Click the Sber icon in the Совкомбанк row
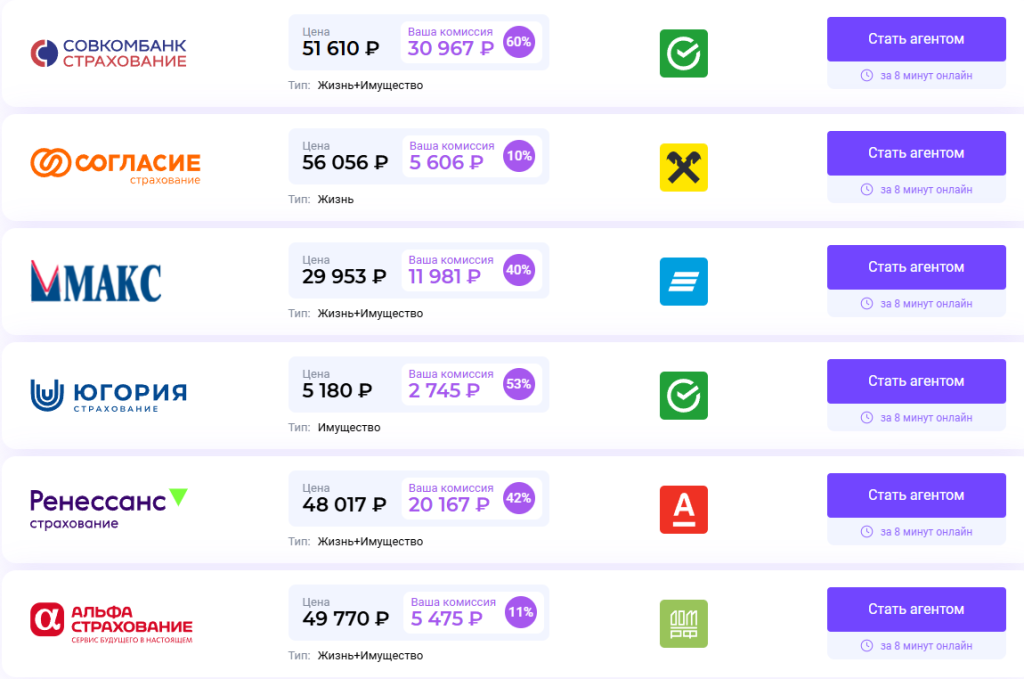1024x679 pixels. click(683, 54)
